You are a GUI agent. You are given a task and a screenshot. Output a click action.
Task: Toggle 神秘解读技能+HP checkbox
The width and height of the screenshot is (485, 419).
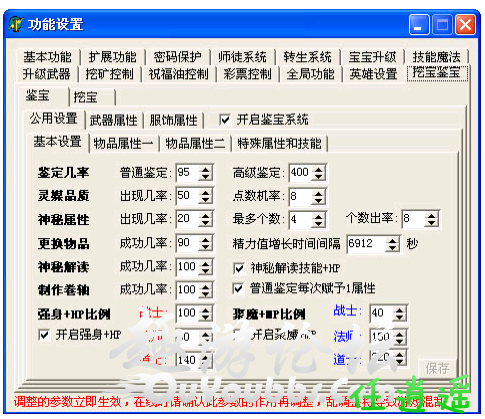coord(239,268)
